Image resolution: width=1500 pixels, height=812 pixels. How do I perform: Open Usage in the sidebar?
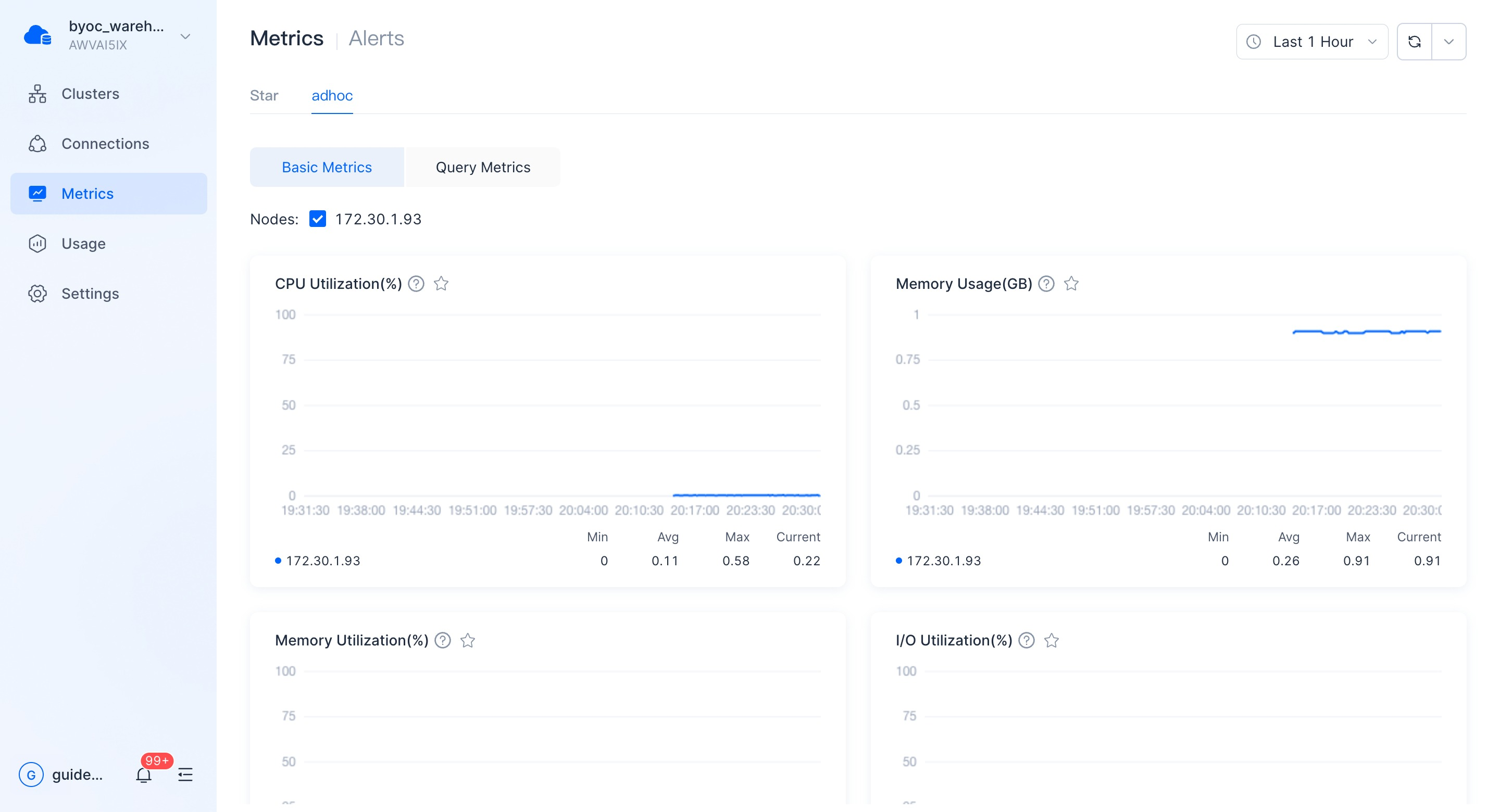click(109, 244)
